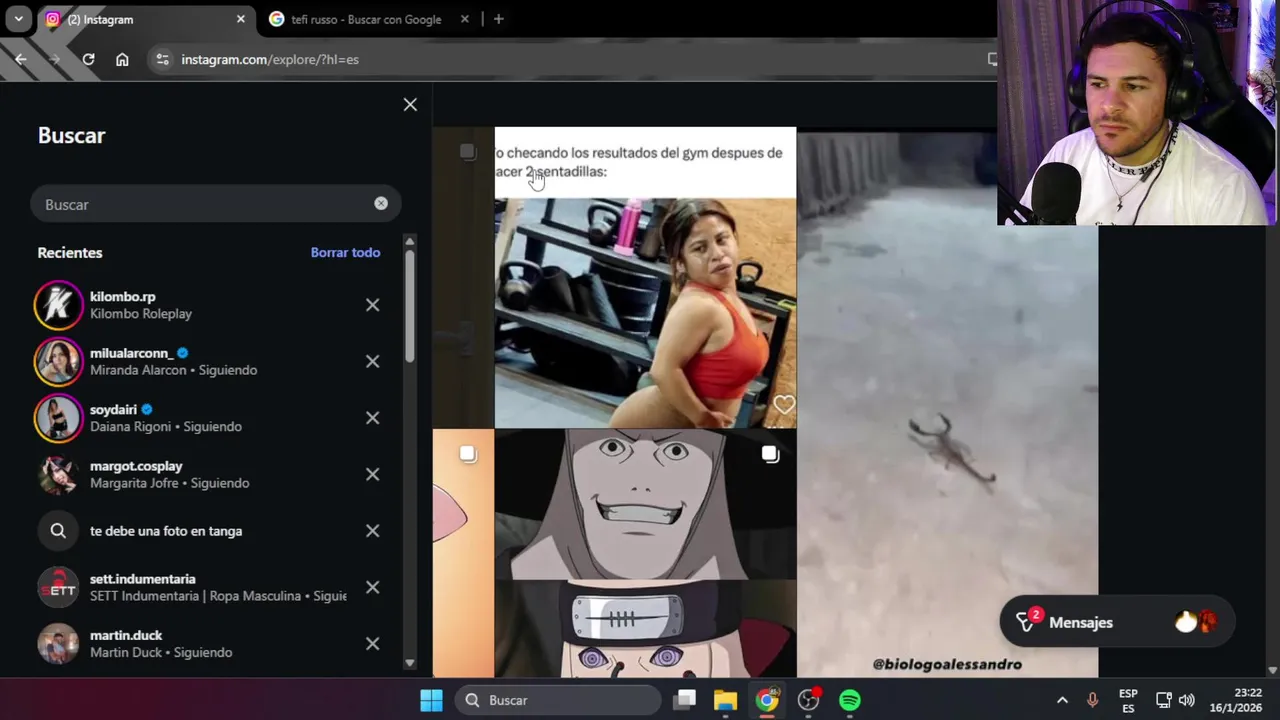
Task: Open volume control in system tray
Action: tap(1187, 700)
